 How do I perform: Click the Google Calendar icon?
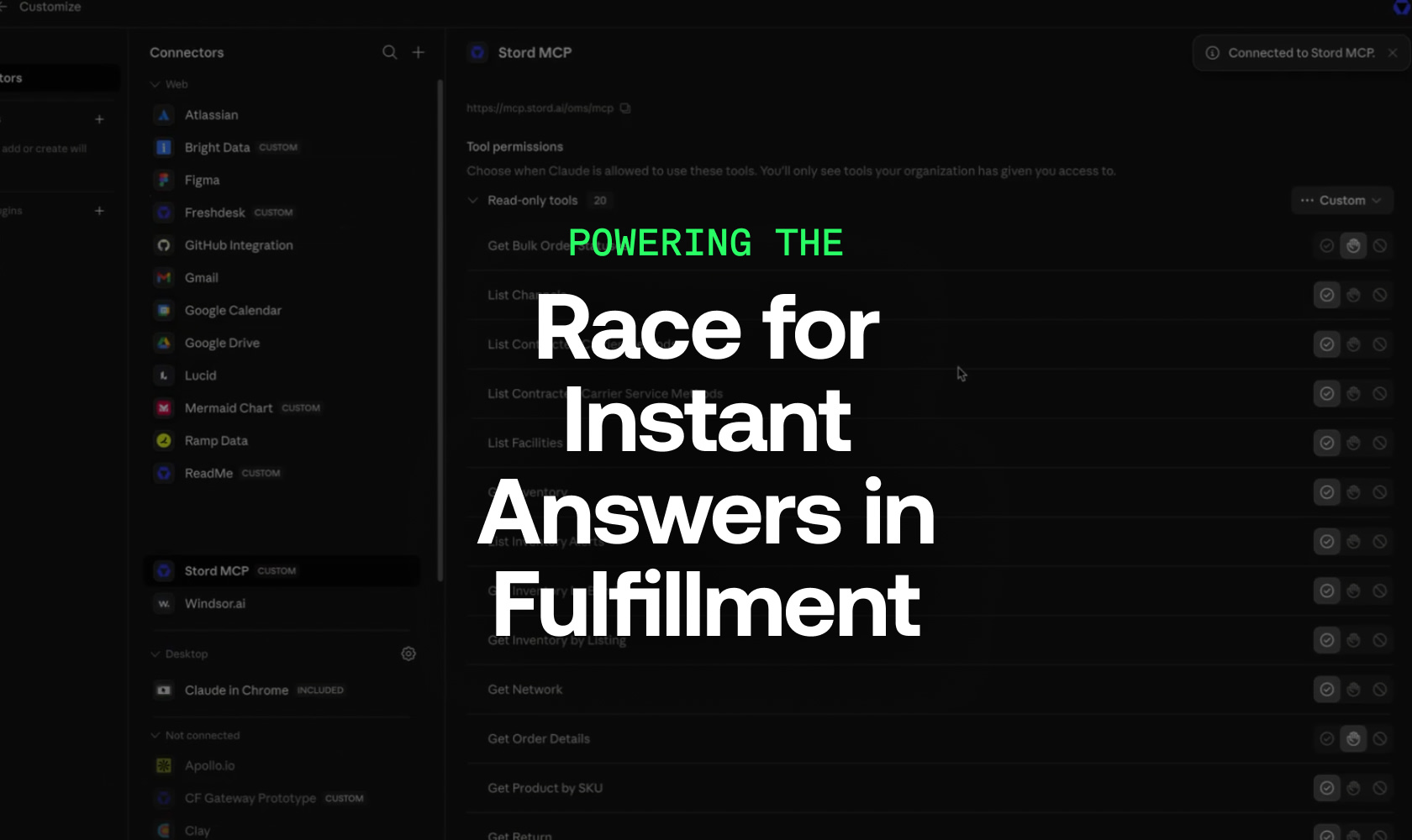tap(164, 311)
